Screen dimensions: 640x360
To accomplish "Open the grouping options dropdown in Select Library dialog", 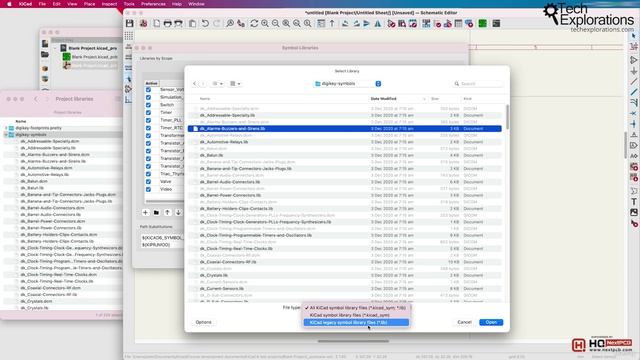I will pyautogui.click(x=235, y=84).
